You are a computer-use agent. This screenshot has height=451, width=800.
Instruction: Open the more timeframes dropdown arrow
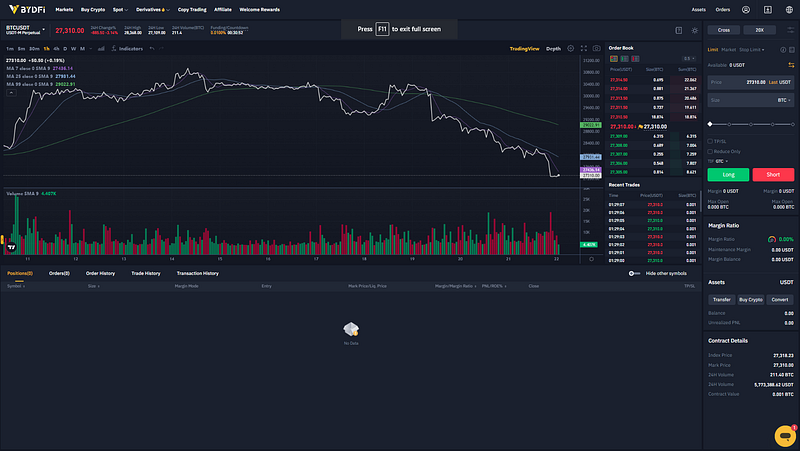tap(91, 49)
